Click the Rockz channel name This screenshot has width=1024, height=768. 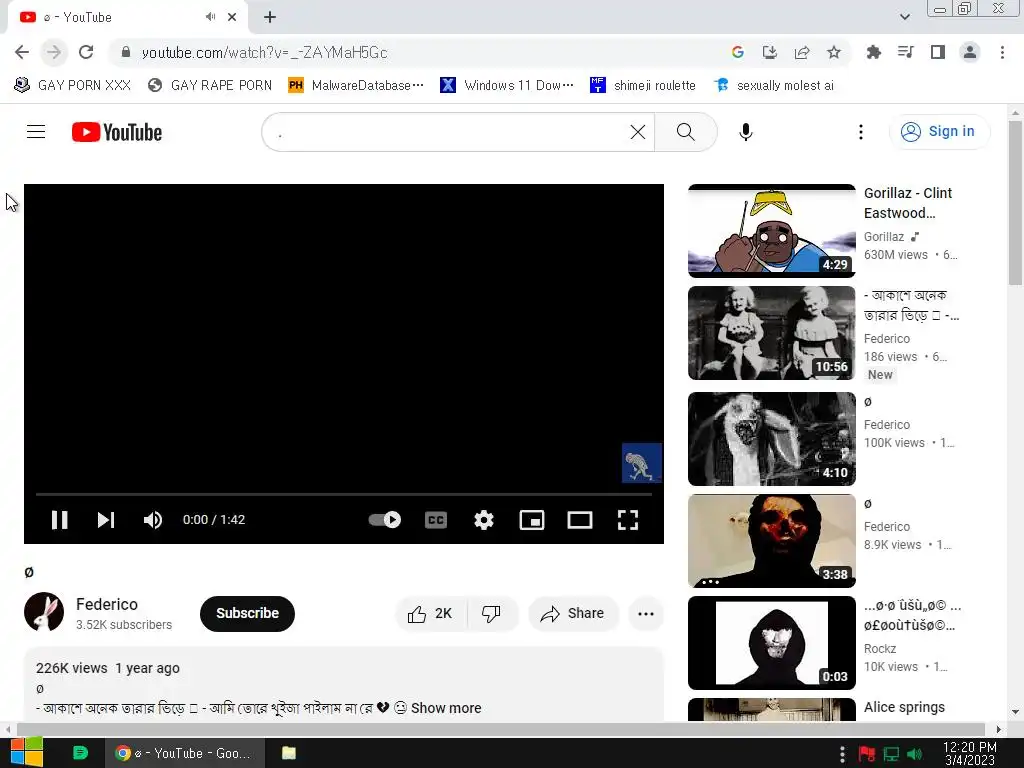coord(880,648)
